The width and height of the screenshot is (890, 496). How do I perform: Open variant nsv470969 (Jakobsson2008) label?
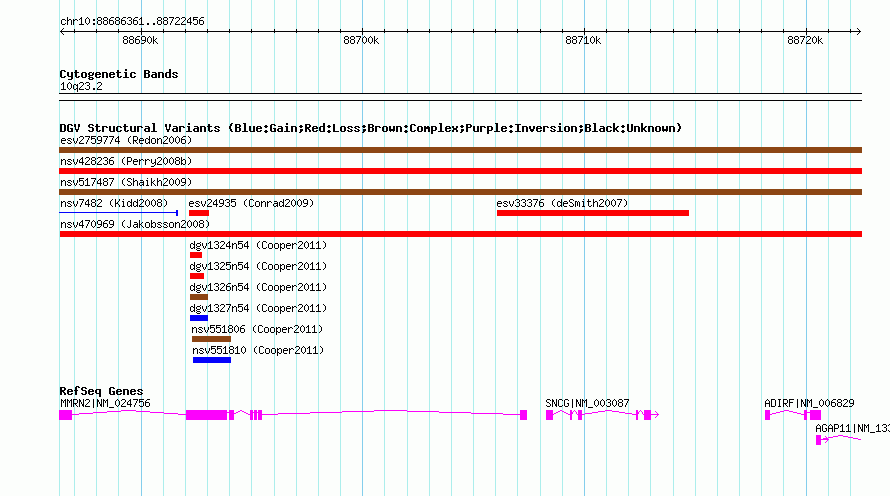pos(135,224)
